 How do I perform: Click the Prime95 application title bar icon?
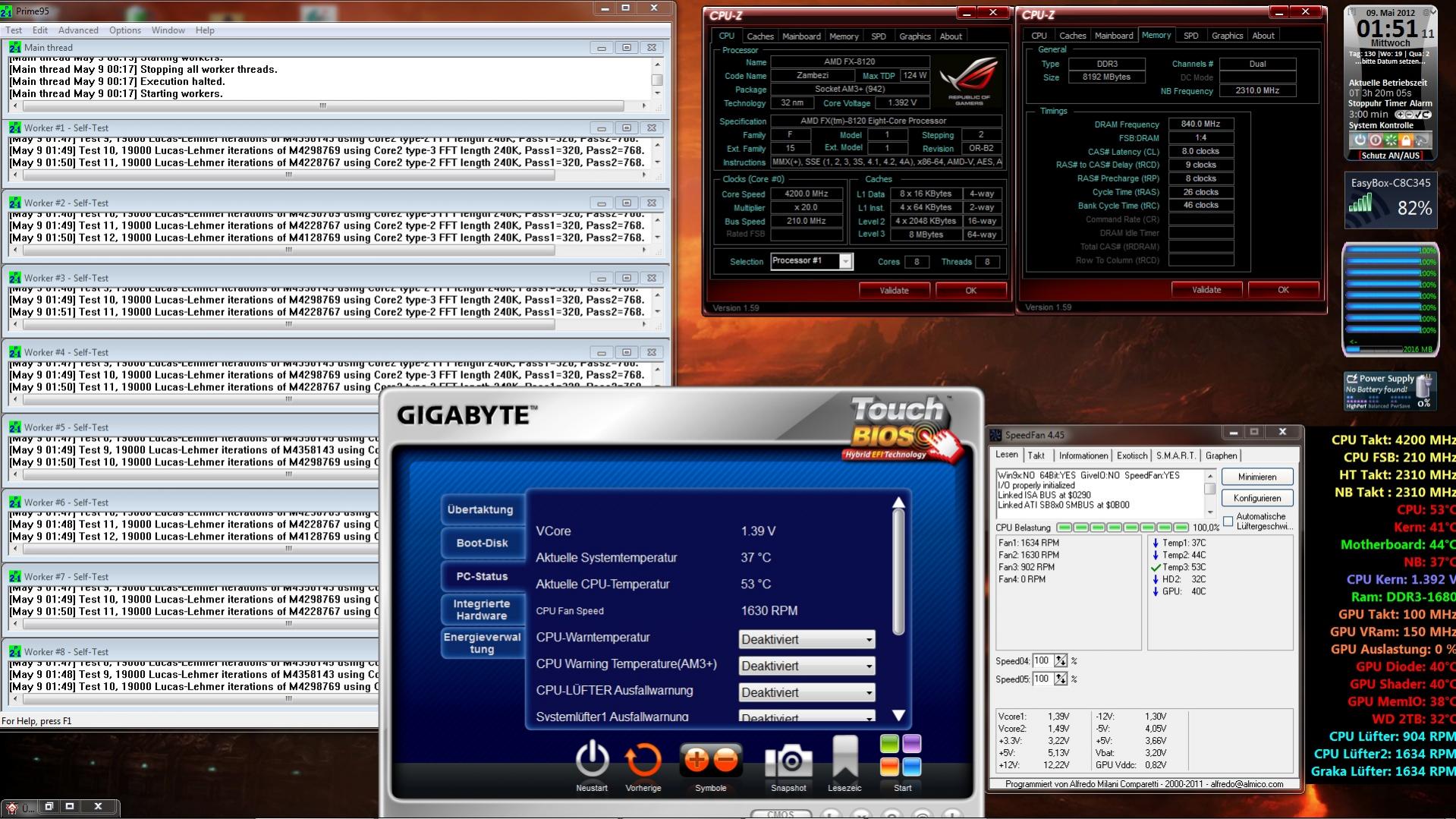click(x=7, y=11)
